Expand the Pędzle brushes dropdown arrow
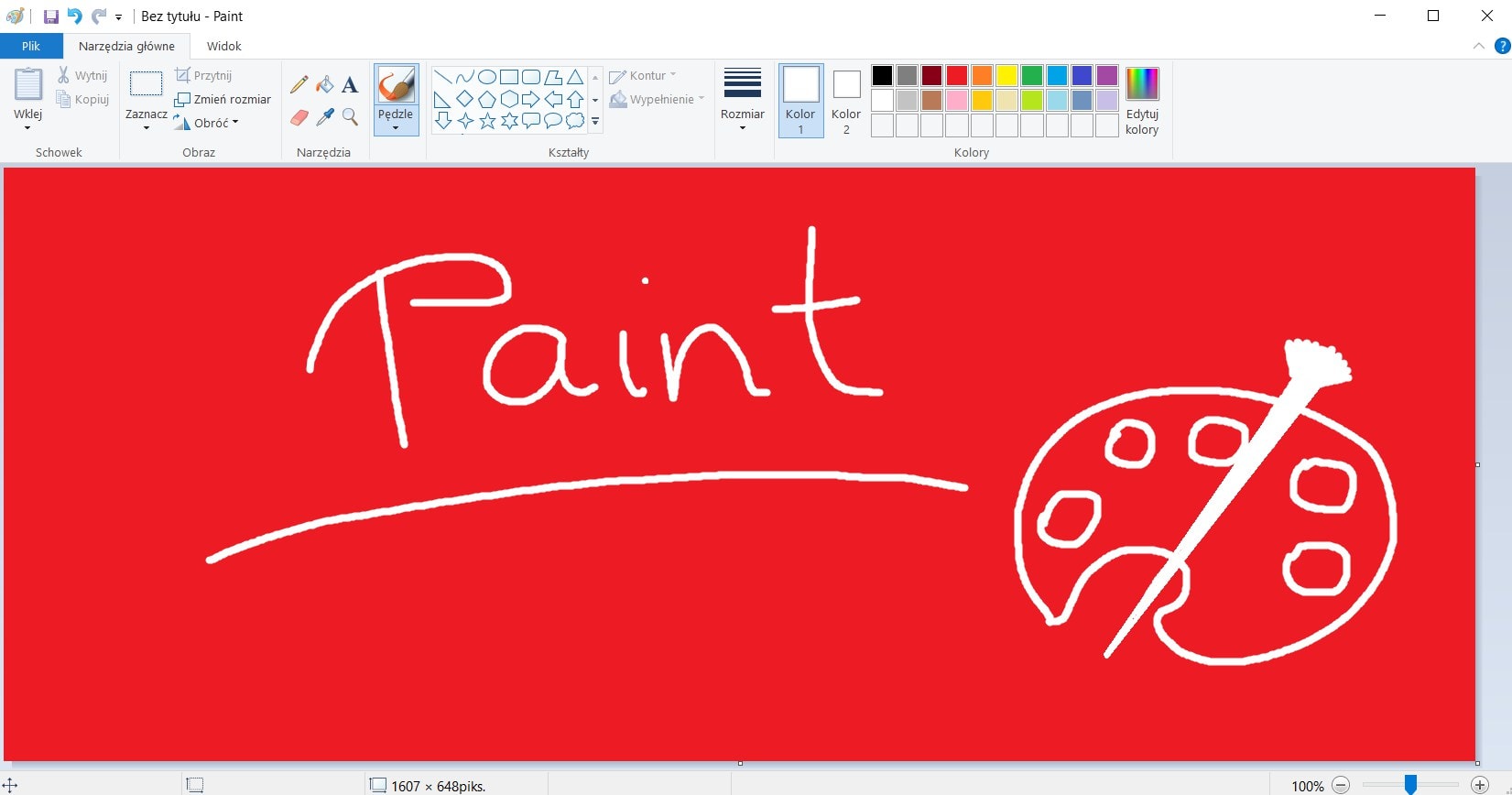 pos(396,128)
